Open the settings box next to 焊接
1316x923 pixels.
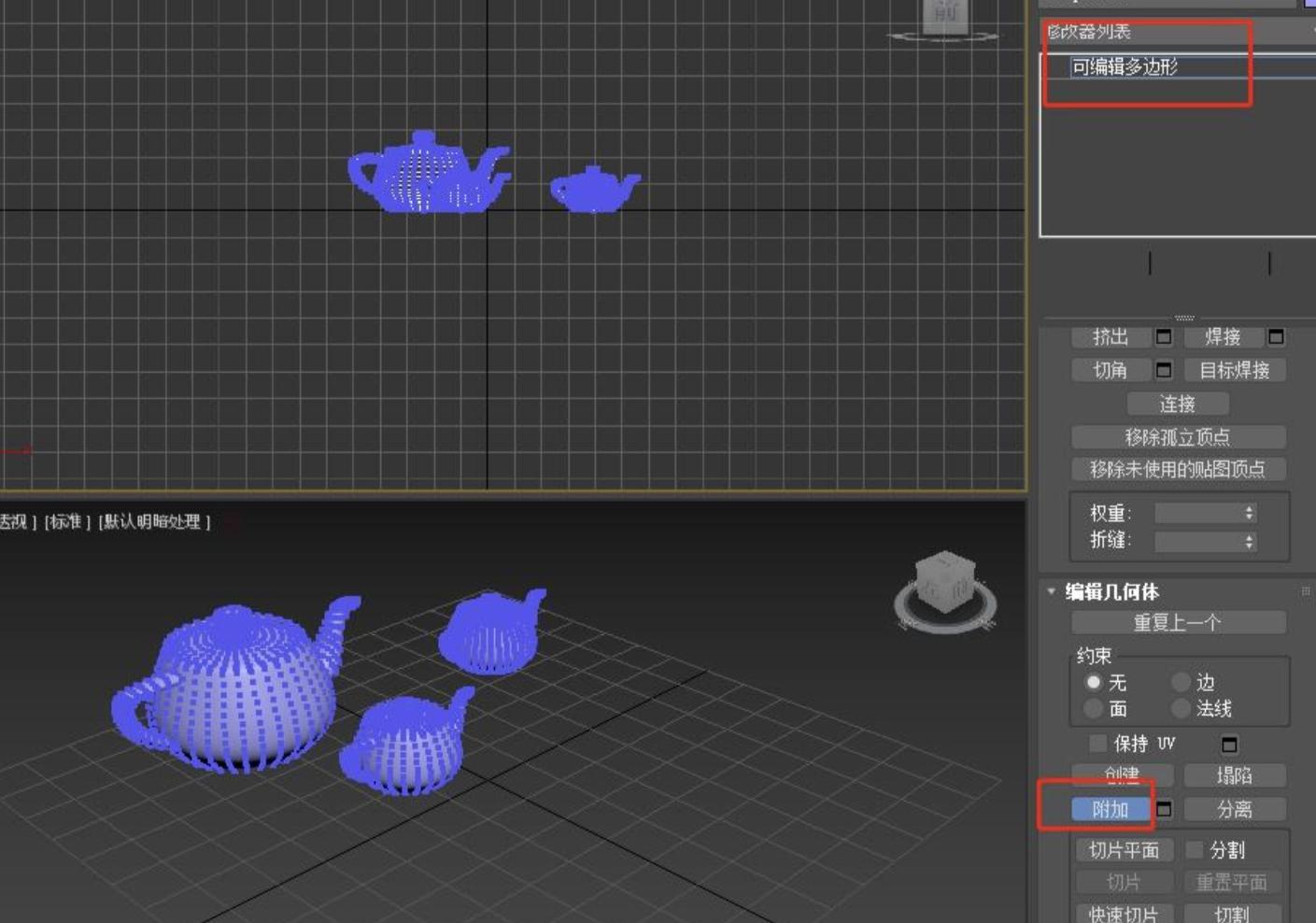(1276, 336)
